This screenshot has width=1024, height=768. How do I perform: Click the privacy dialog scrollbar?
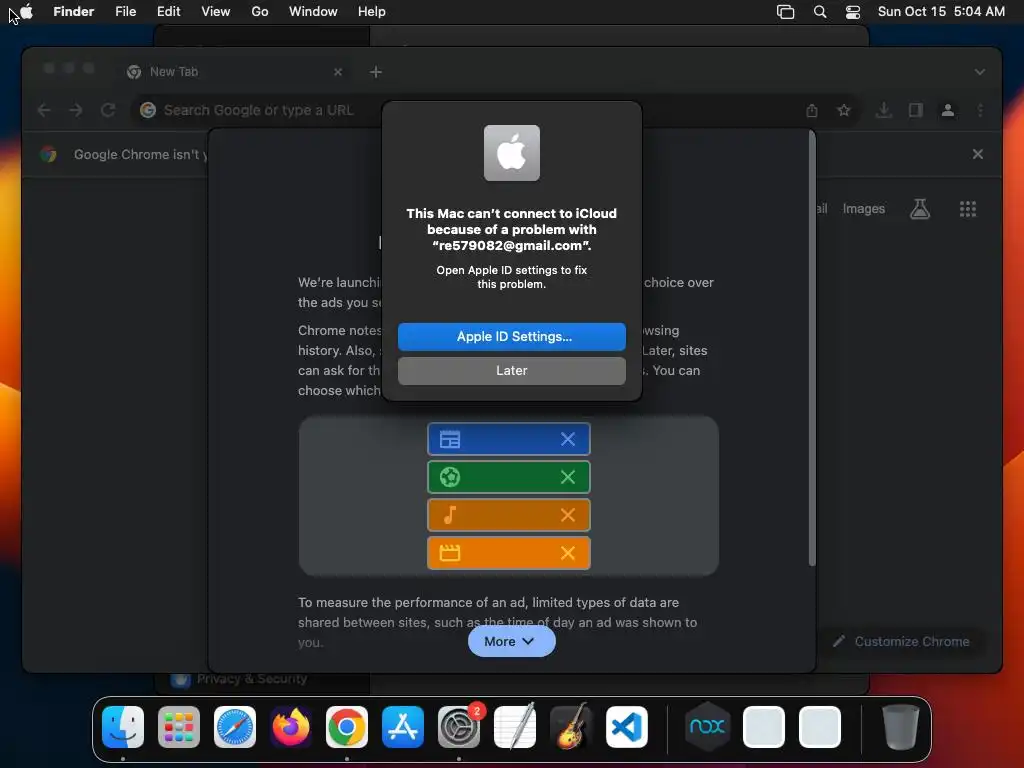(x=812, y=348)
